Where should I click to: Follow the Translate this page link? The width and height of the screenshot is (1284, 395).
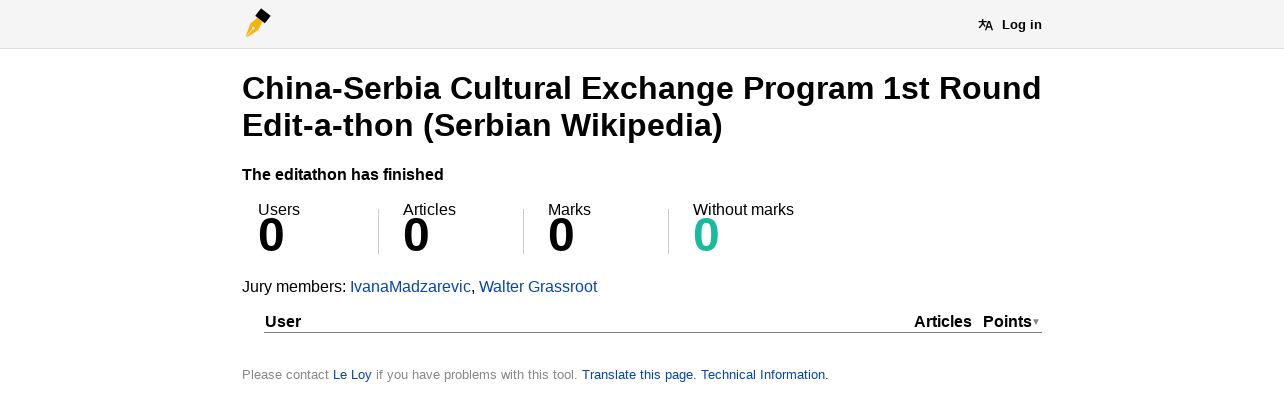637,375
